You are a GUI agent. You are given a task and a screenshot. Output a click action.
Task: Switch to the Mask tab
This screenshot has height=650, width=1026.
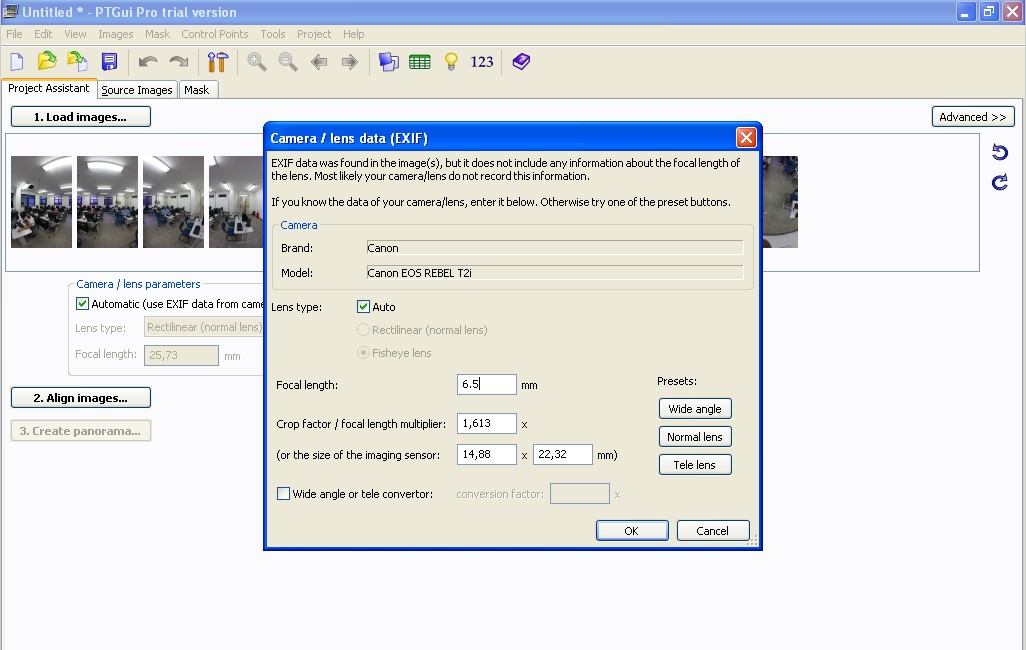pyautogui.click(x=197, y=90)
